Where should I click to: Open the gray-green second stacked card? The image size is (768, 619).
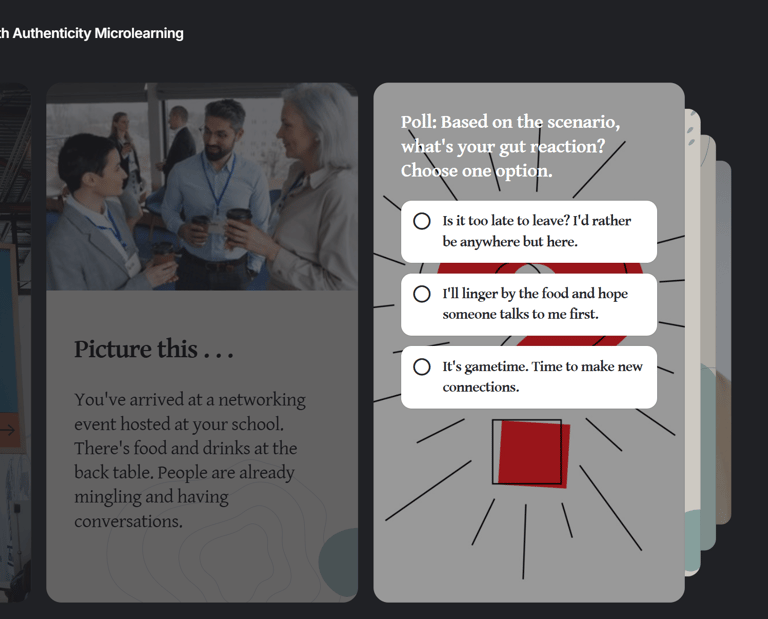[x=708, y=343]
